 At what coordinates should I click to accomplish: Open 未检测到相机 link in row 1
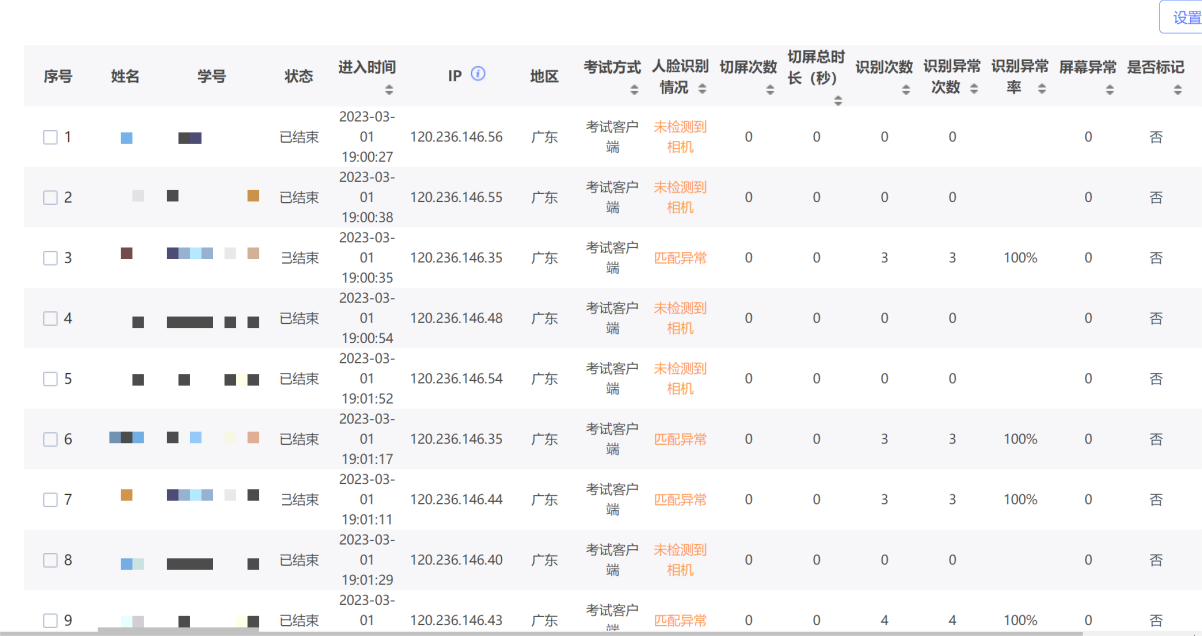pos(680,137)
